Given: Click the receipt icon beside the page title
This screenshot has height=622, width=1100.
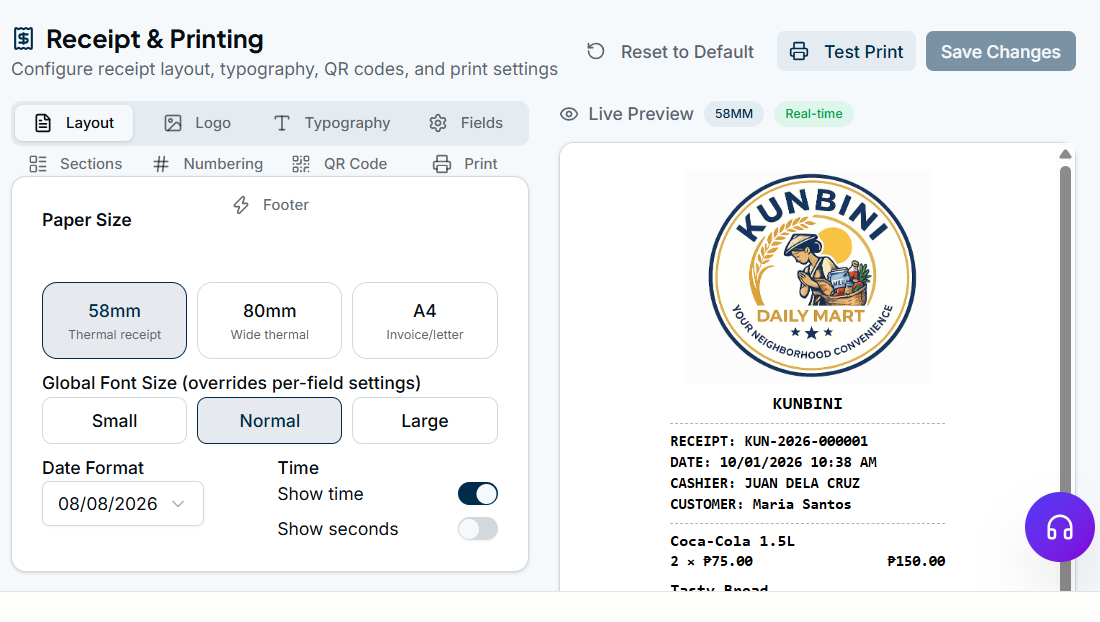Looking at the screenshot, I should (23, 39).
